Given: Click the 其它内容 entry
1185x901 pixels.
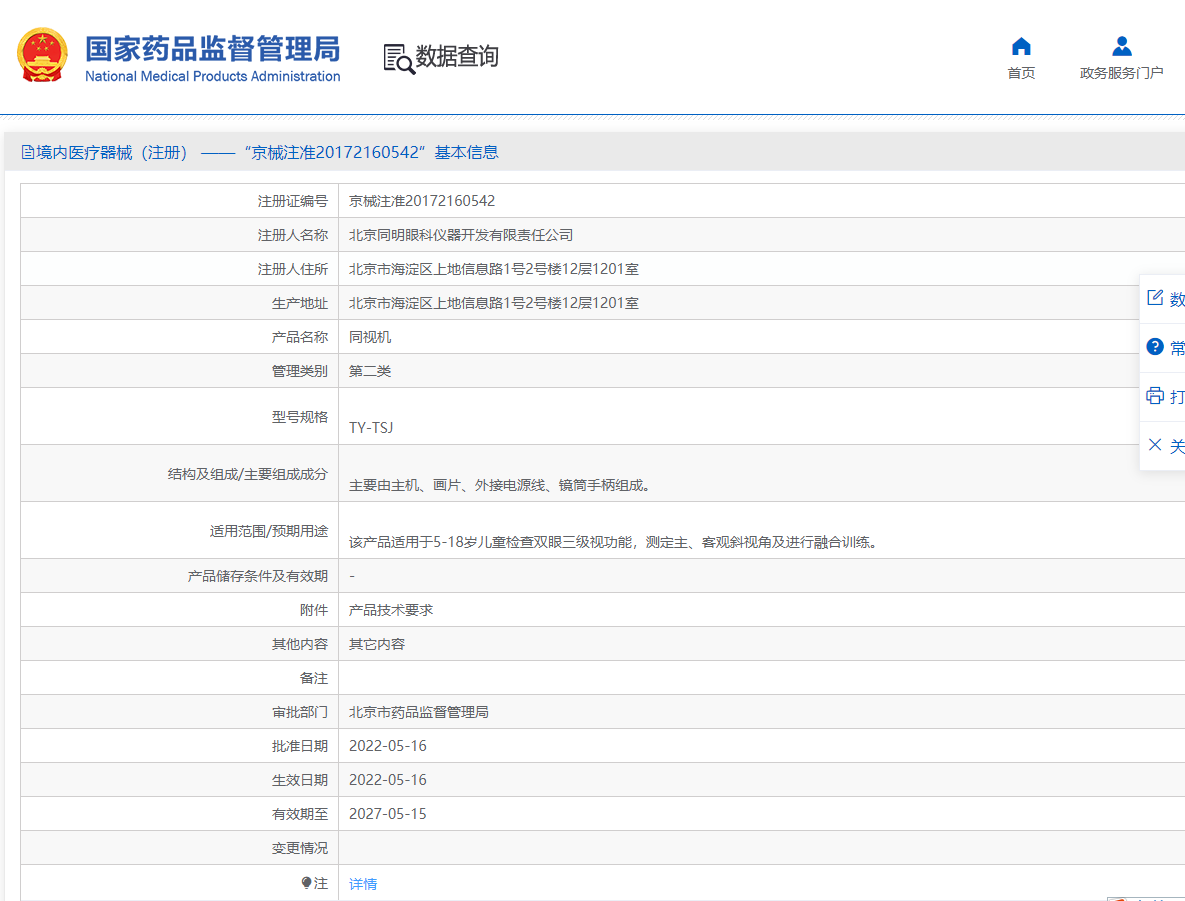Looking at the screenshot, I should point(377,644).
